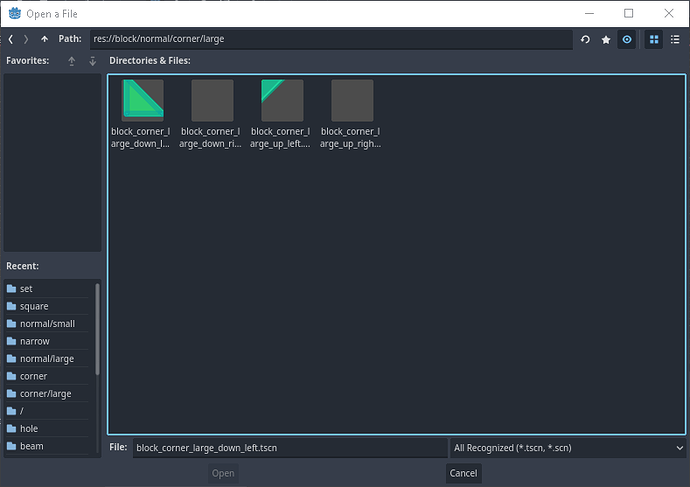Open recent folder 'corner/large'
This screenshot has height=487, width=690.
pyautogui.click(x=48, y=394)
